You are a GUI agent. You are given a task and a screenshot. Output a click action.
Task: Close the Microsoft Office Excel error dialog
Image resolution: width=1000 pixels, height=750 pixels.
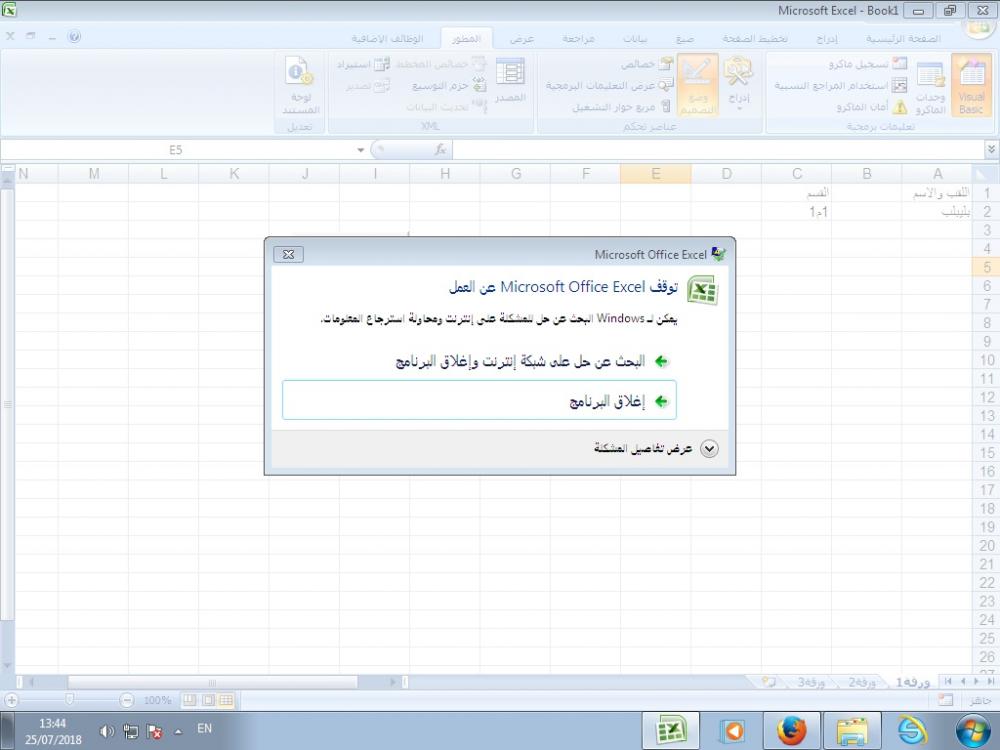click(x=288, y=254)
